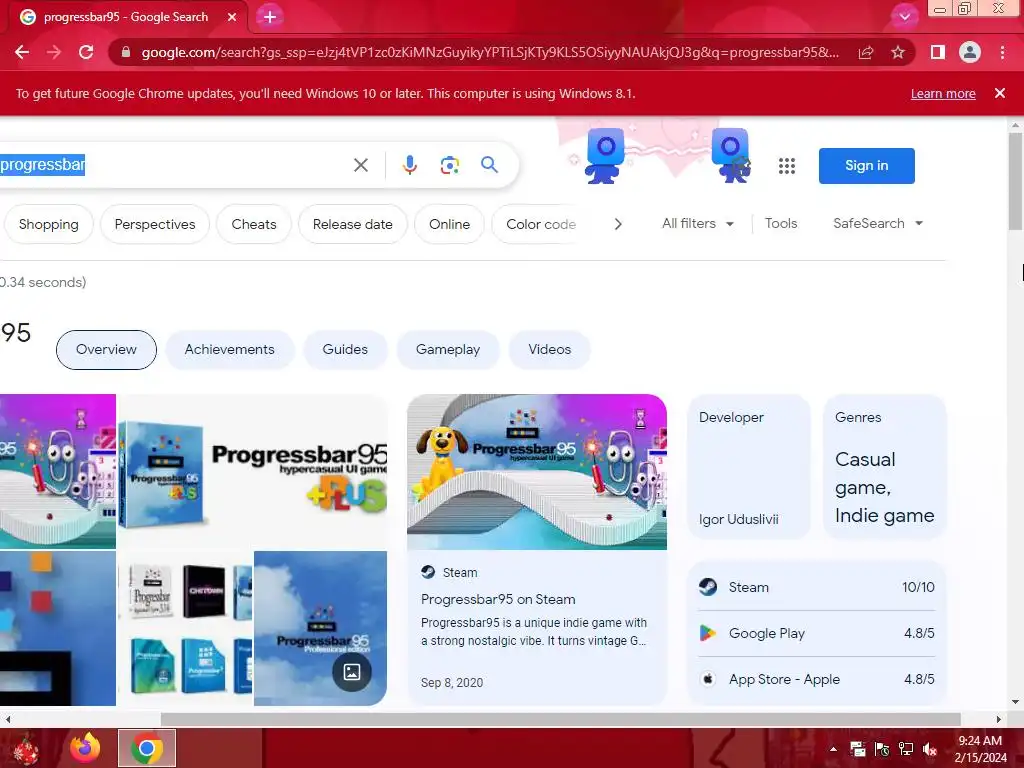Click the Steam source icon on the result card
1024x768 pixels.
(x=428, y=573)
